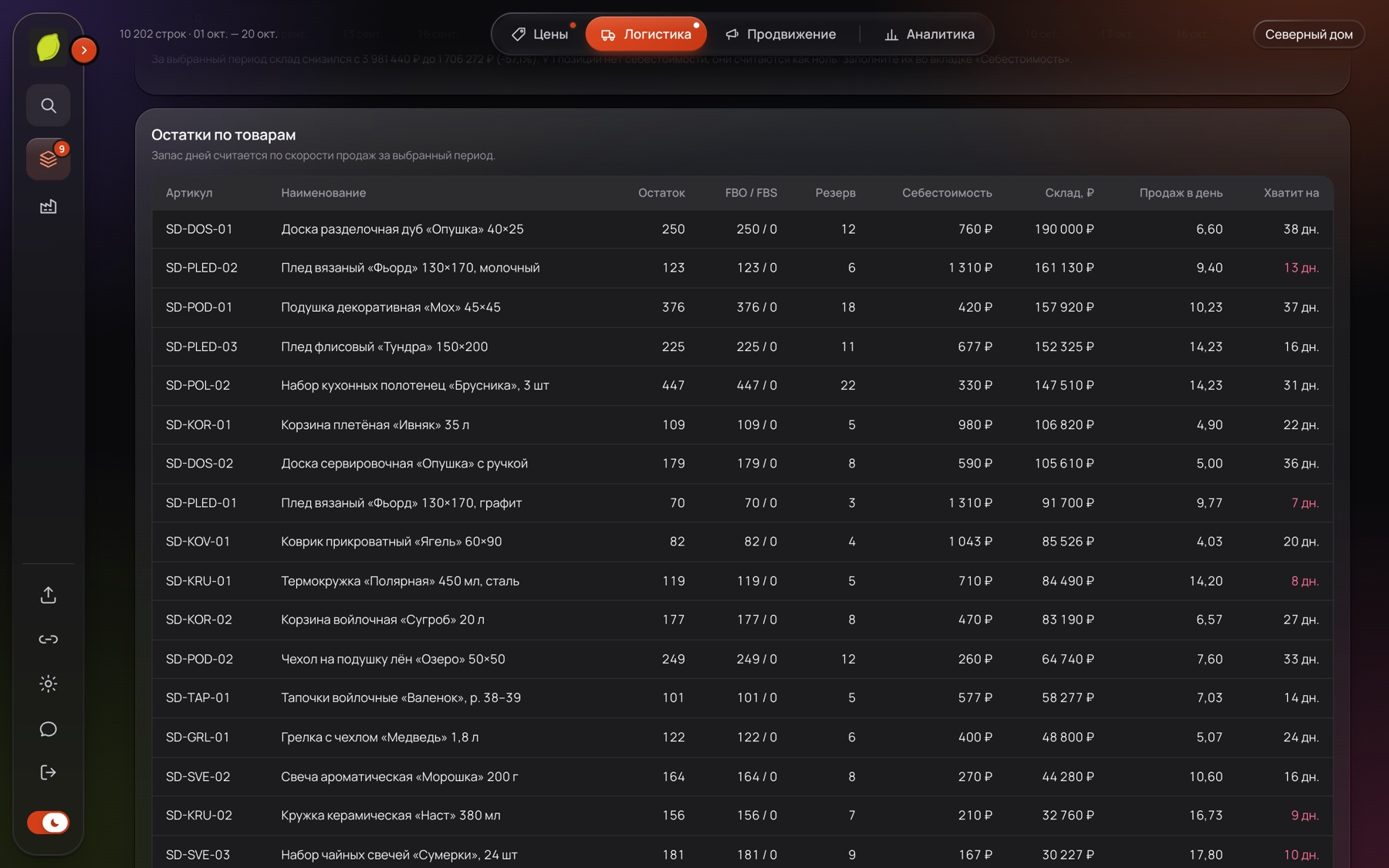Click Набор кухонных полотенец «Брусника» name
The image size is (1389, 868).
click(x=415, y=385)
